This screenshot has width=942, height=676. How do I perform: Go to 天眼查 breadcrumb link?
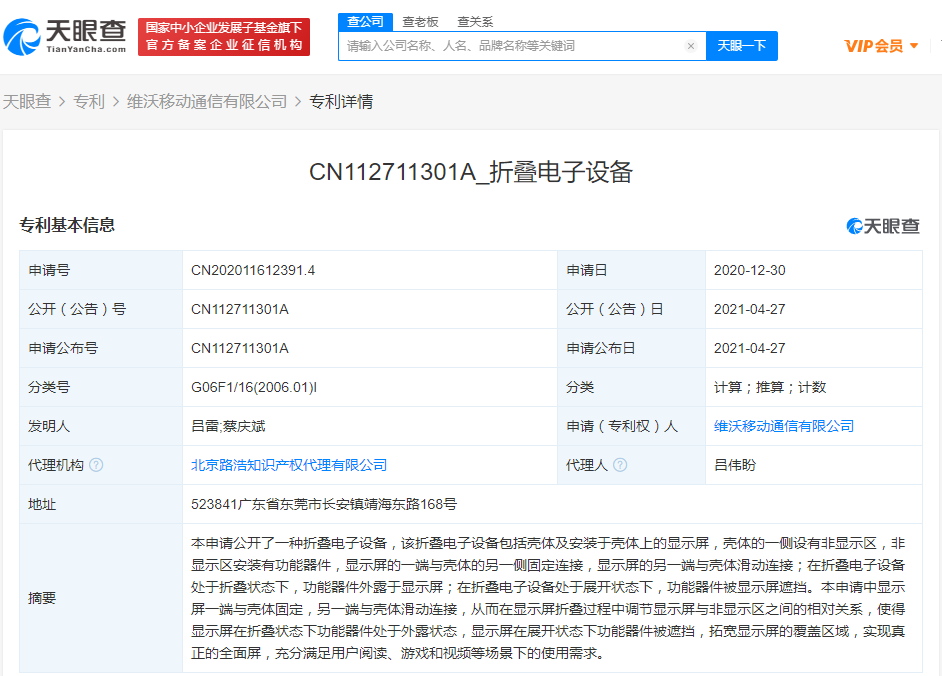[27, 102]
